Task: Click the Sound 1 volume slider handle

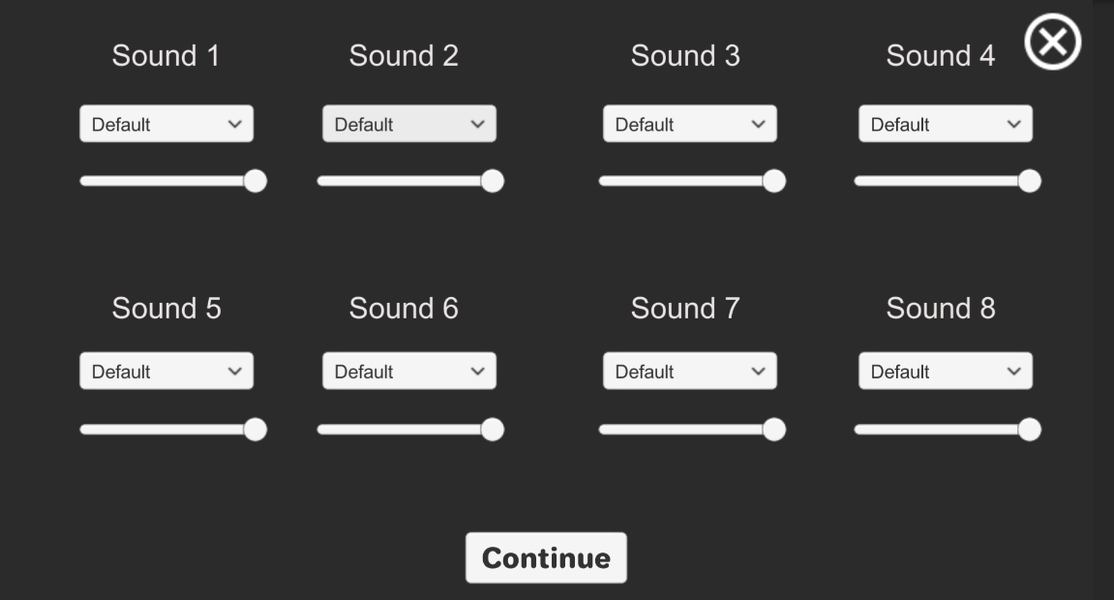Action: coord(255,181)
